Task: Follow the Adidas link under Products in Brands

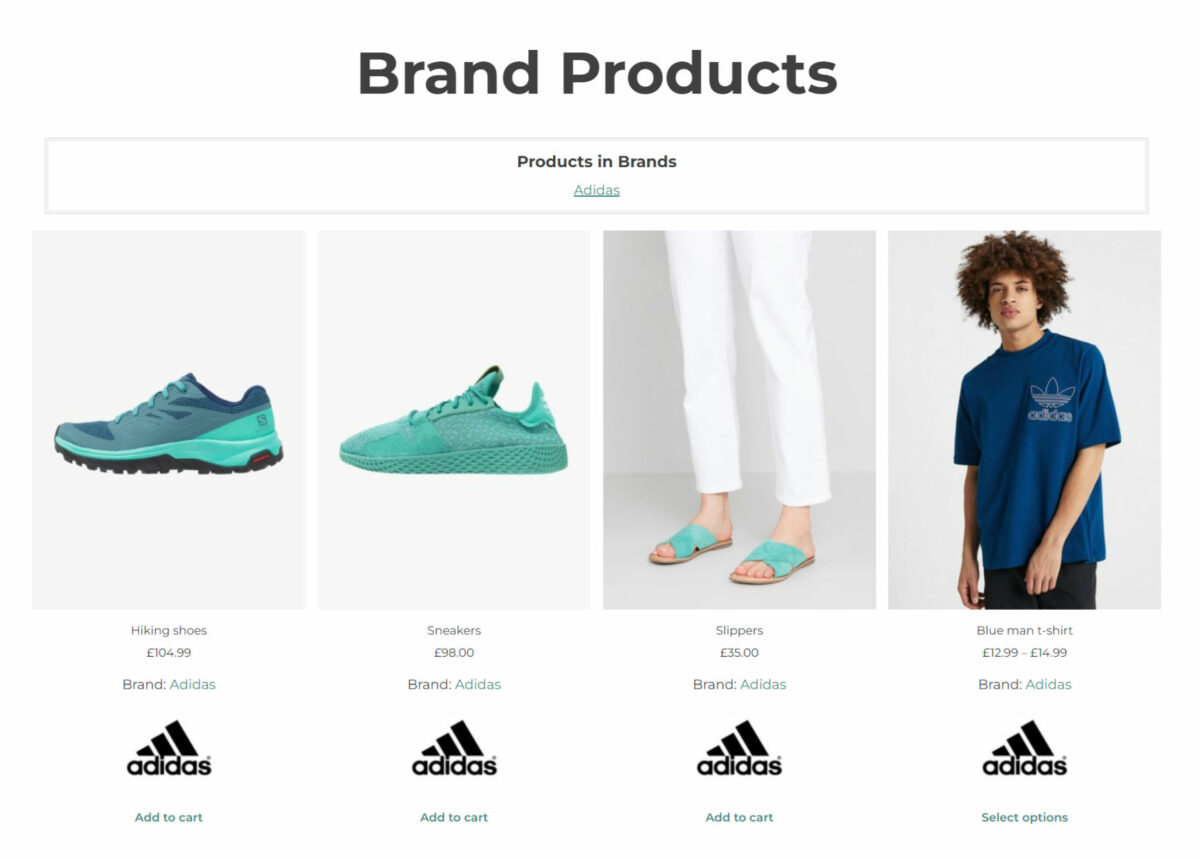Action: click(x=597, y=190)
